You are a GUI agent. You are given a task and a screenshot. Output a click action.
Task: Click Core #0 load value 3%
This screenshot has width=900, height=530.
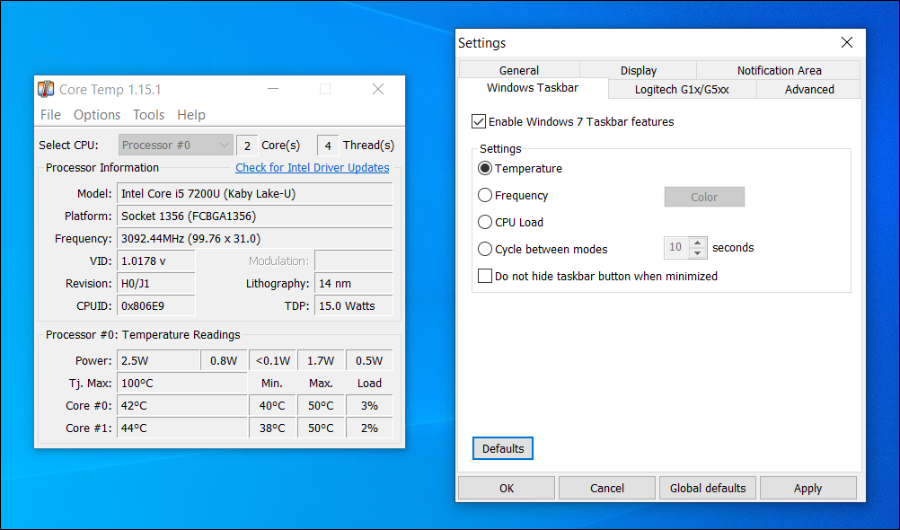(x=369, y=405)
